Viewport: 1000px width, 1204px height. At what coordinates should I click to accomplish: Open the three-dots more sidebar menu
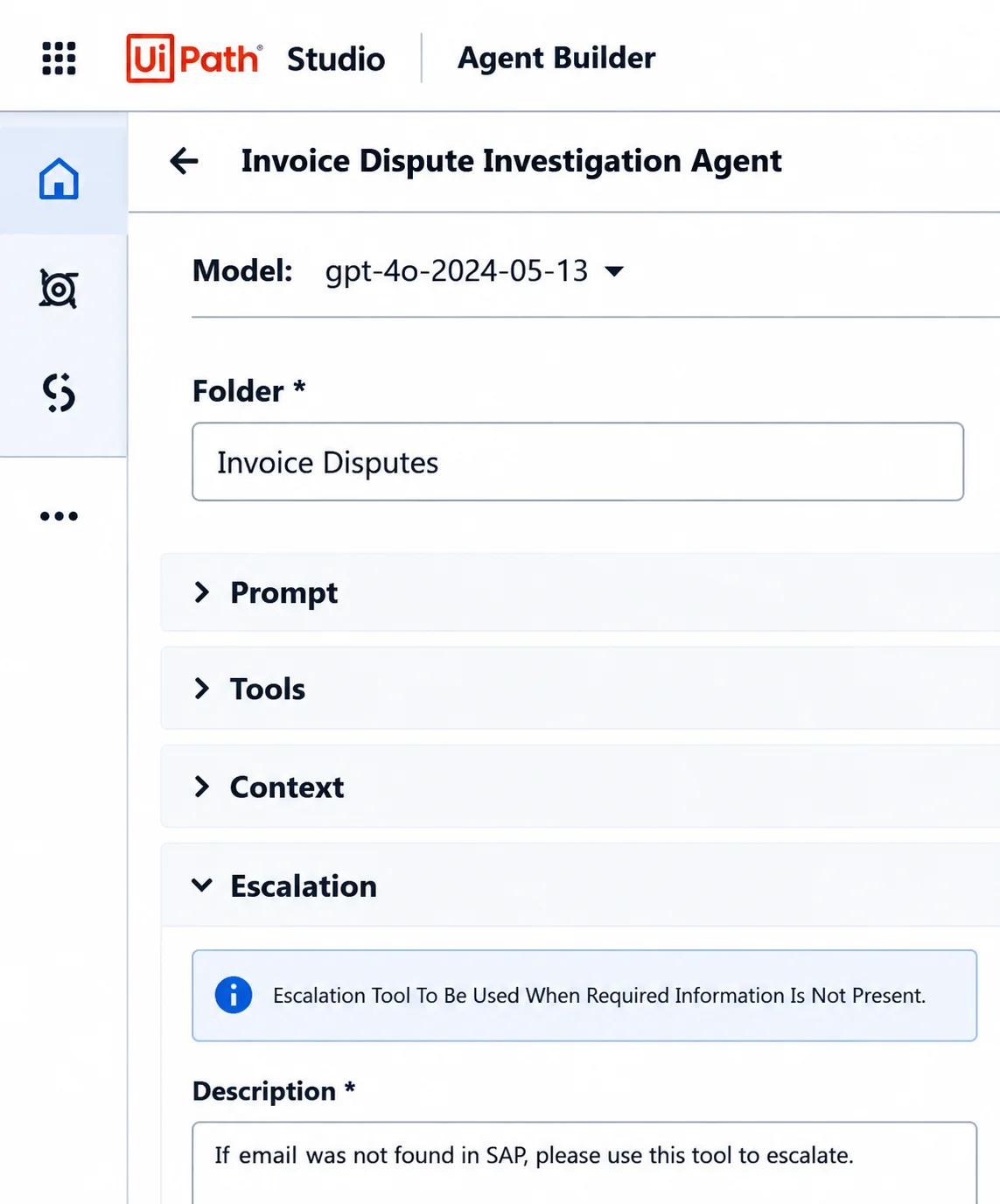(x=59, y=516)
